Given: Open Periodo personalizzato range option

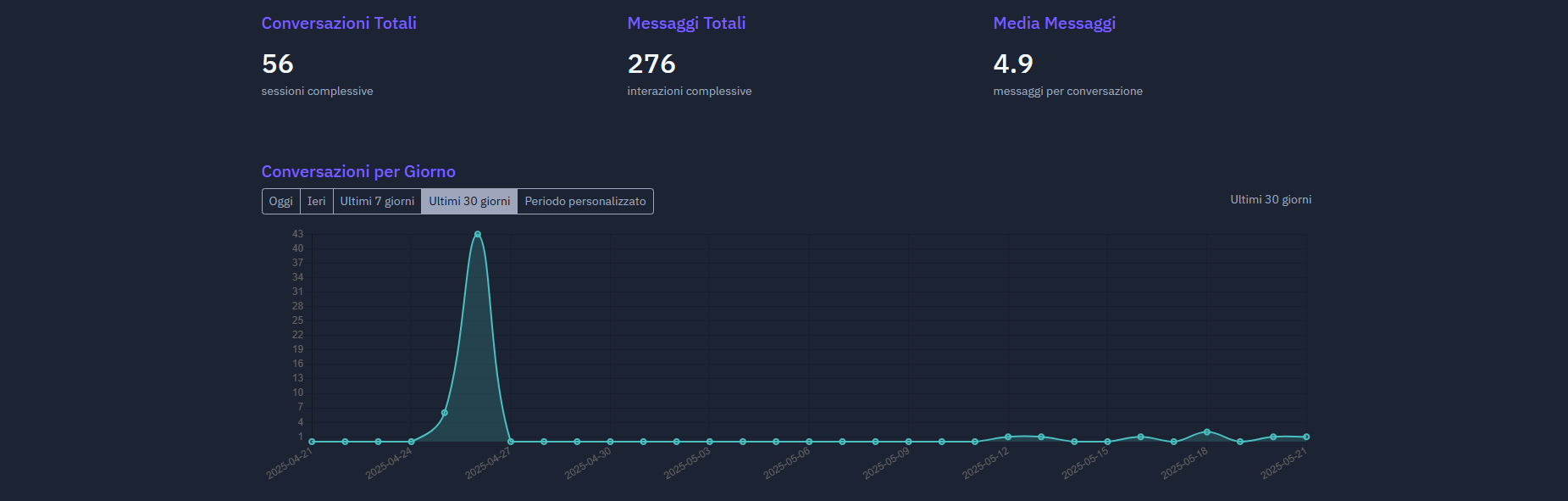Looking at the screenshot, I should pos(585,202).
